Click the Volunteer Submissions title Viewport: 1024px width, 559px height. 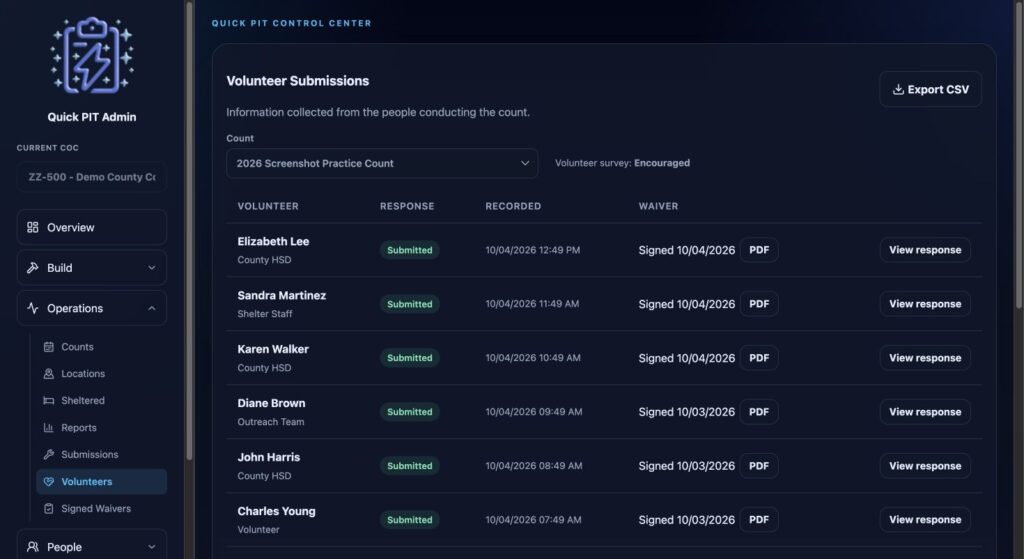point(298,81)
